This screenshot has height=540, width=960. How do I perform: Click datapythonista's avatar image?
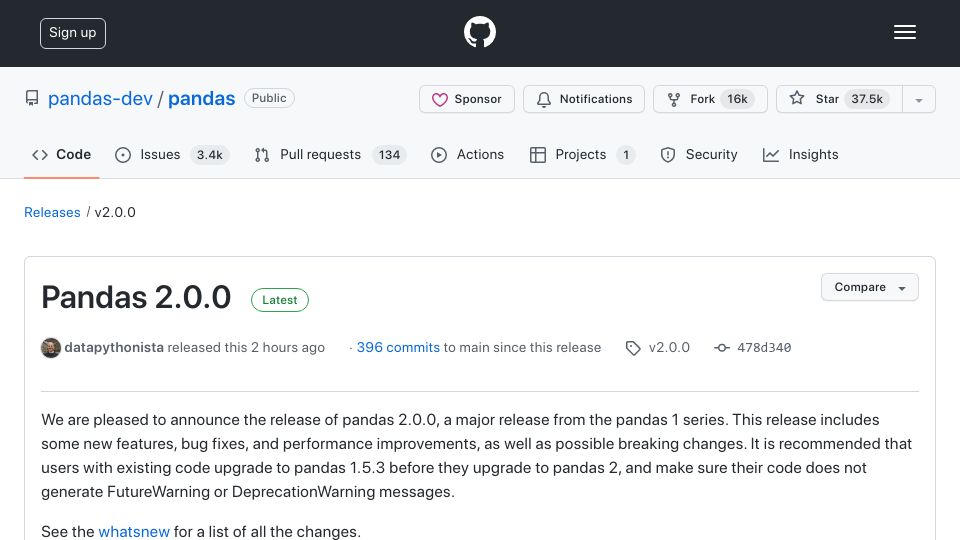tap(51, 348)
